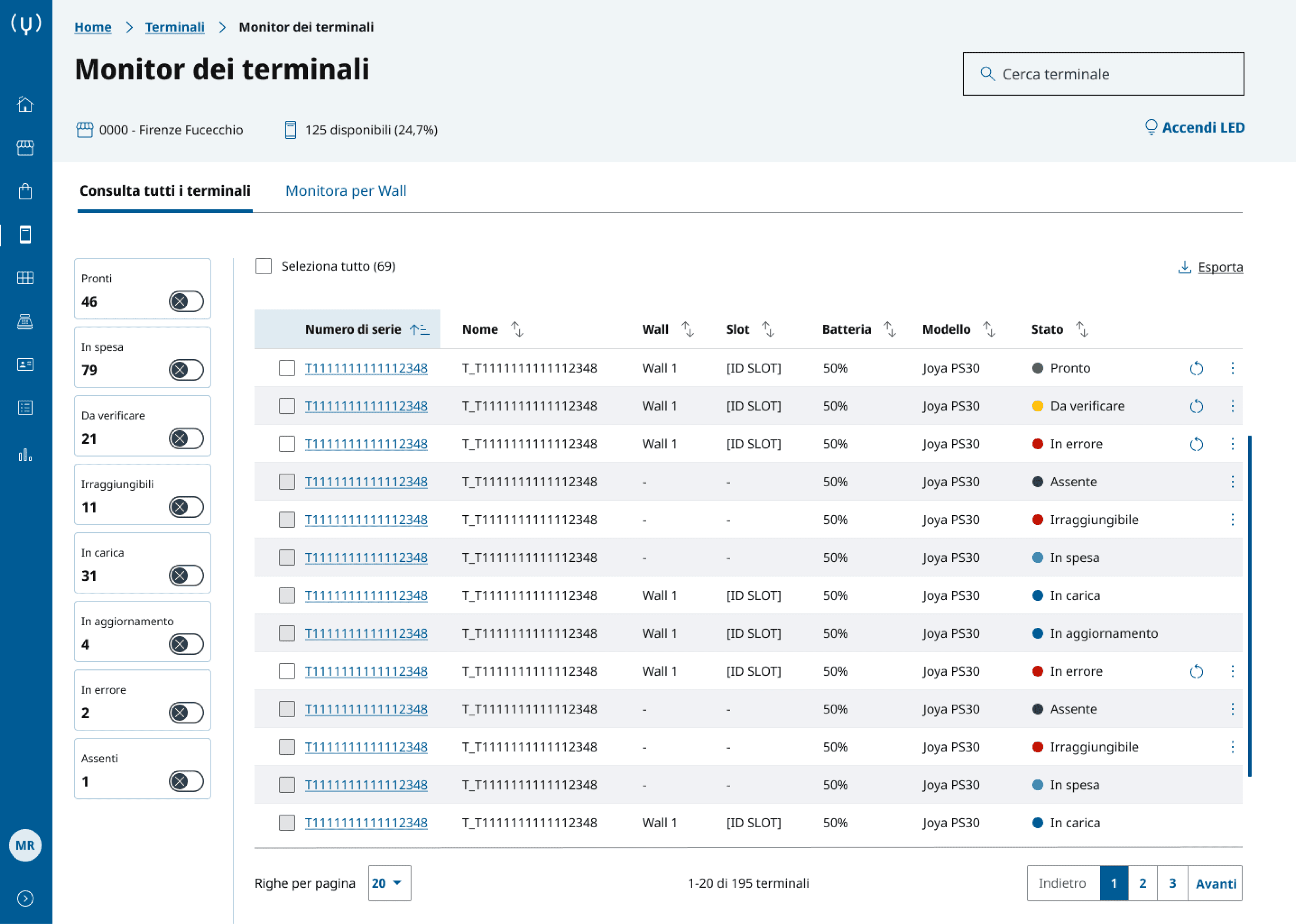Image resolution: width=1296 pixels, height=924 pixels.
Task: Click the bar chart statistics sidebar icon
Action: [25, 454]
